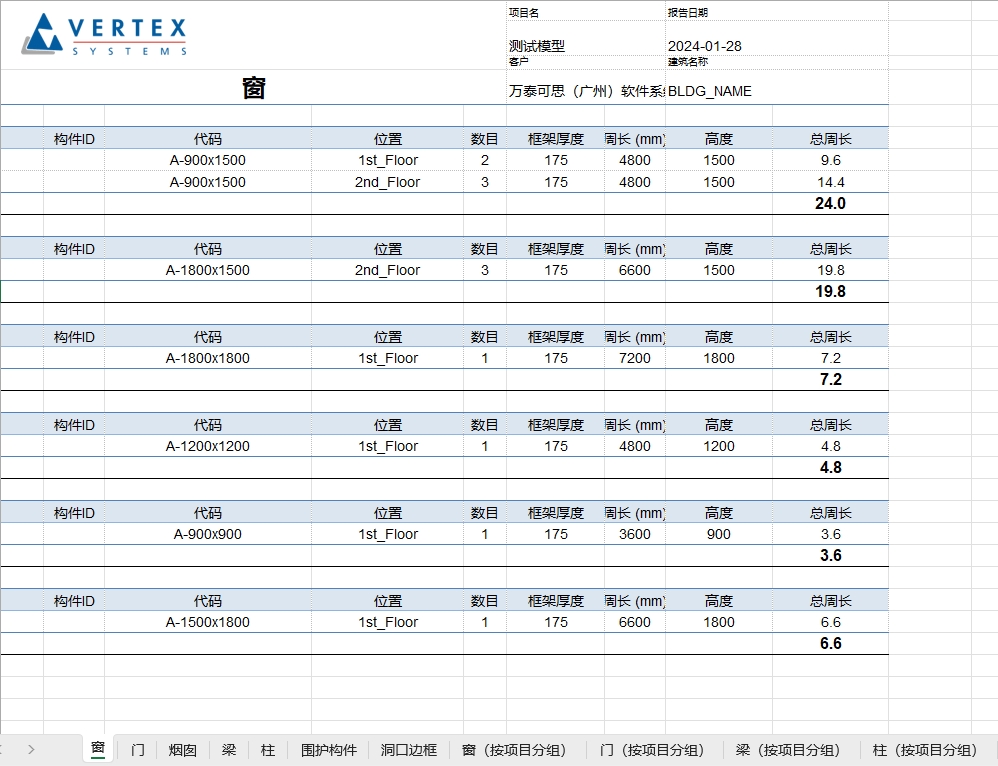Select the A-1200x1200 code cell
This screenshot has height=766, width=998.
point(207,446)
